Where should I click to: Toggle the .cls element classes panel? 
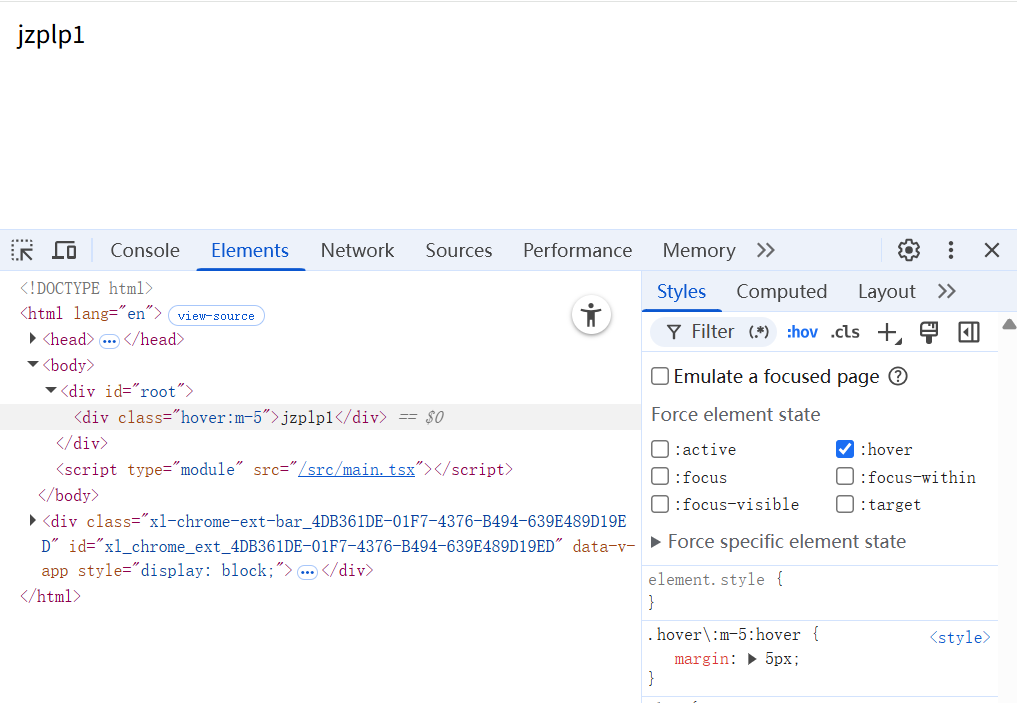pos(845,332)
